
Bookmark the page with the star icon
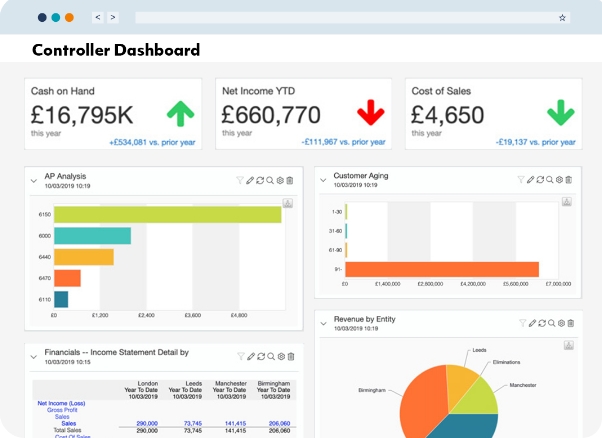[562, 18]
